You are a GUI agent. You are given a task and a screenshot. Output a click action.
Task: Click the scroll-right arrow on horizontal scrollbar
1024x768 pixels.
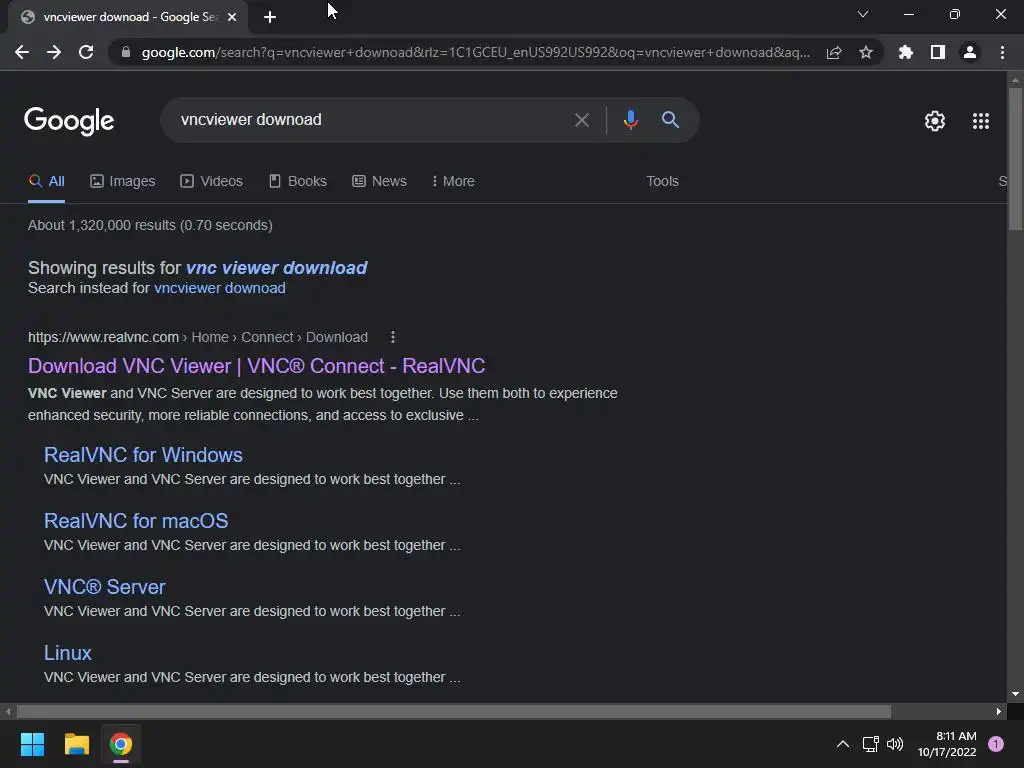tap(999, 711)
